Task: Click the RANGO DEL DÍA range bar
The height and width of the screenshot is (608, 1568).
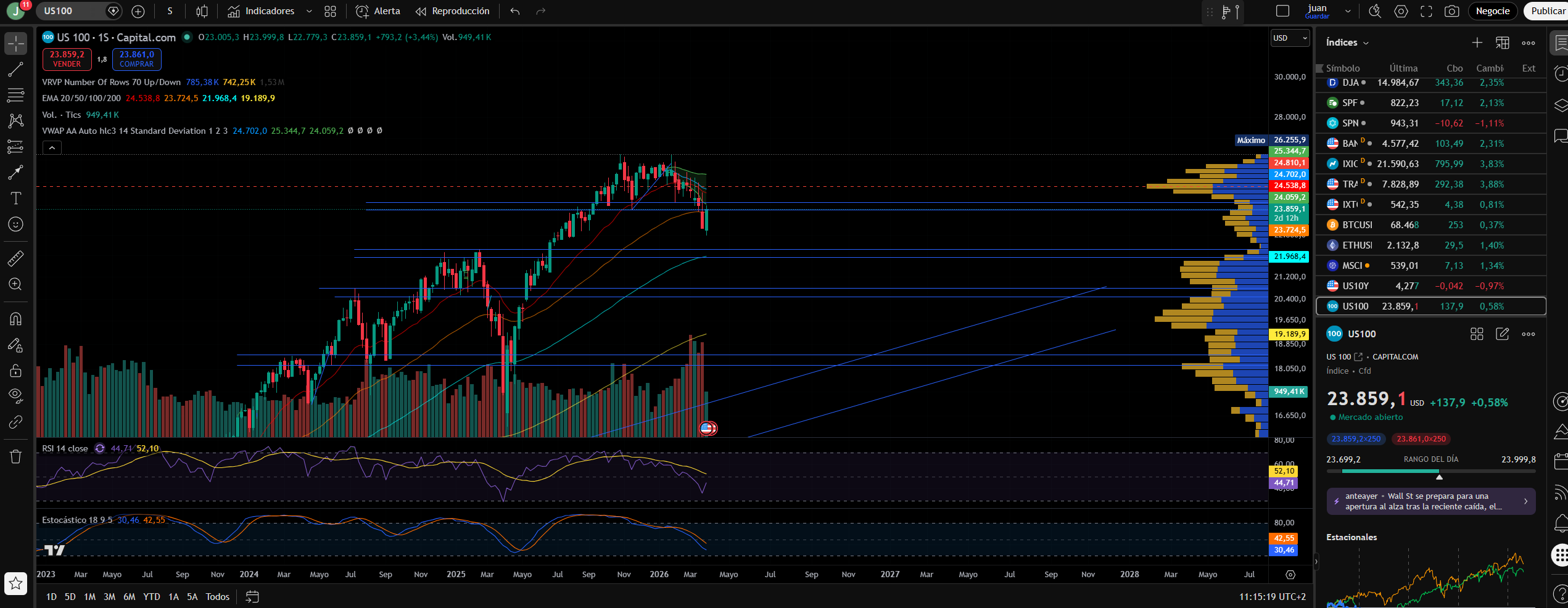Action: tap(1431, 471)
